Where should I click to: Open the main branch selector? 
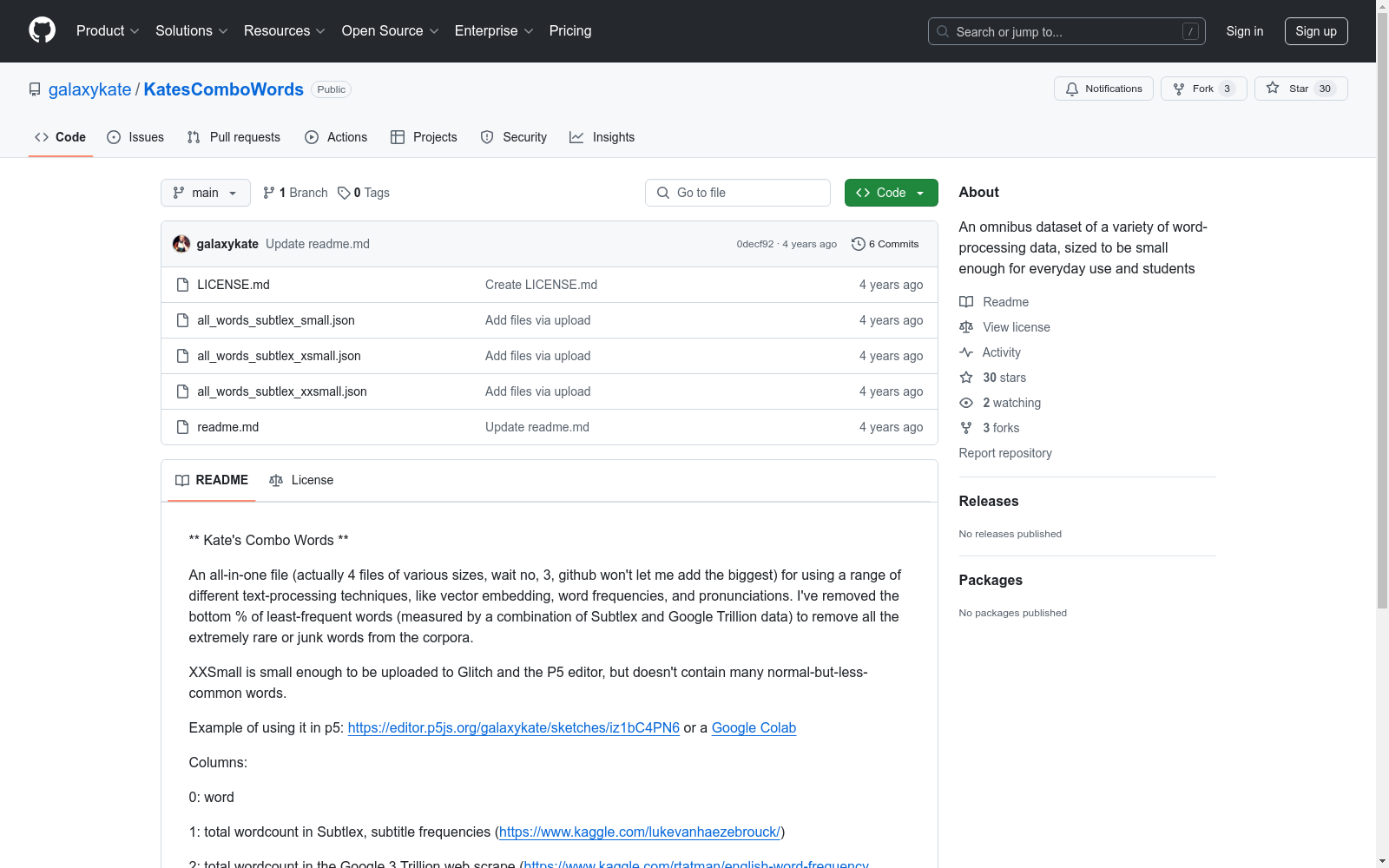click(x=206, y=193)
